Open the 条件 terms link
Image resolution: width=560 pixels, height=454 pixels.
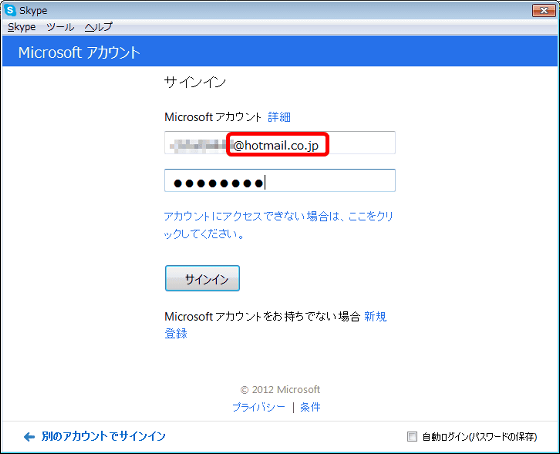click(x=310, y=407)
